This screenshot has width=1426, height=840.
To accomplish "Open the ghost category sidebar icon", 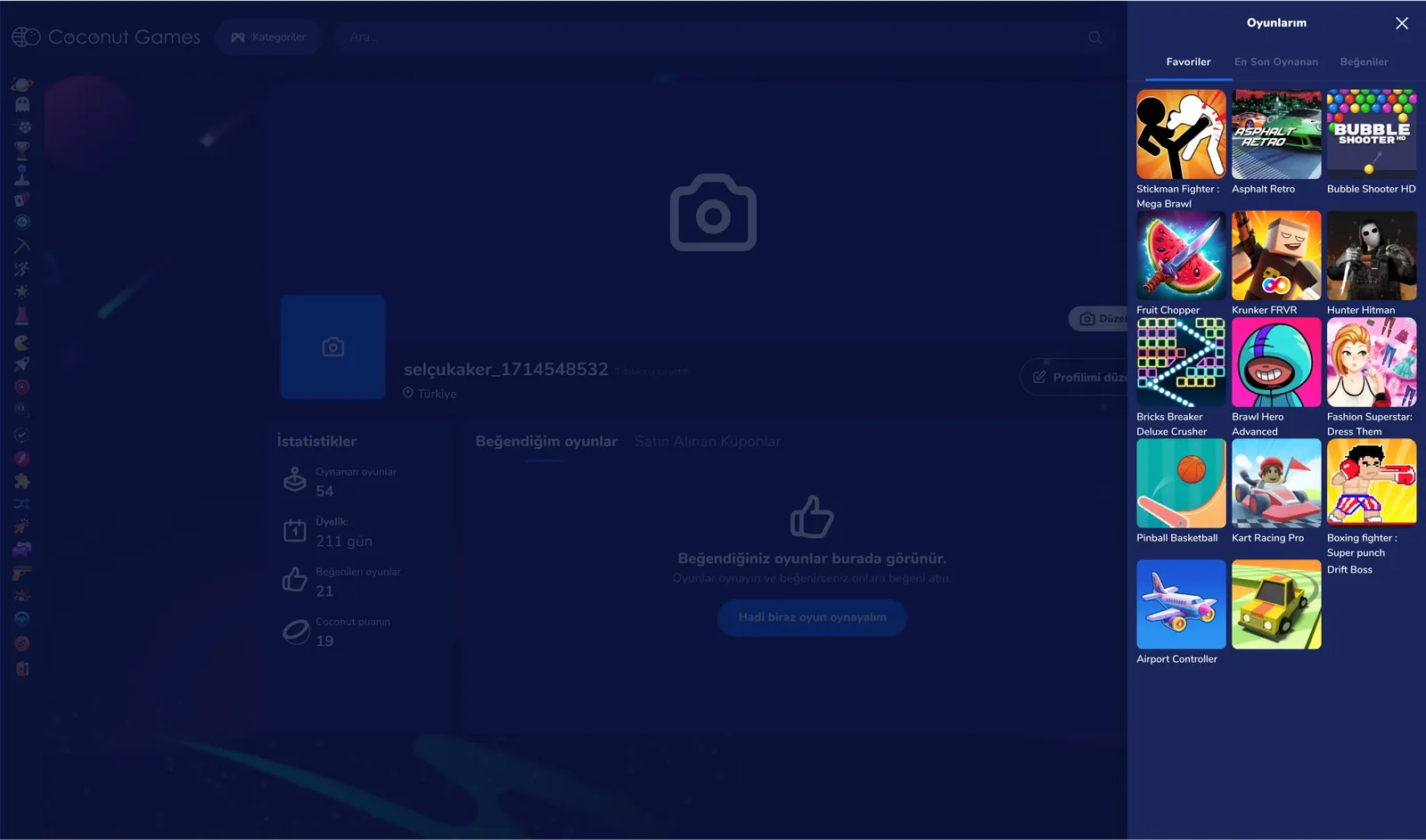I will click(x=22, y=104).
